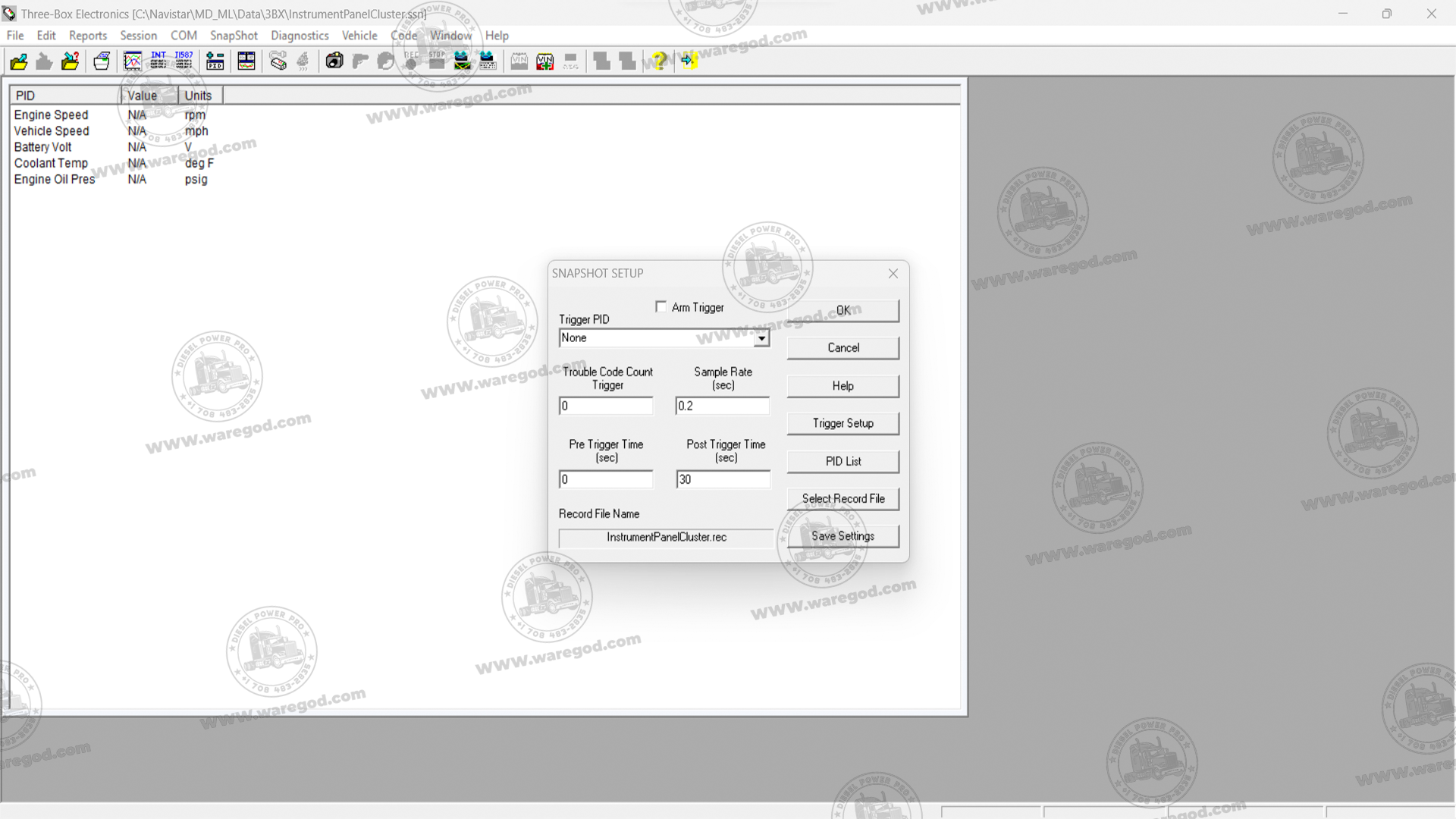Screen dimensions: 1456x819
Task: Click the yellow exit arrow icon
Action: click(688, 61)
